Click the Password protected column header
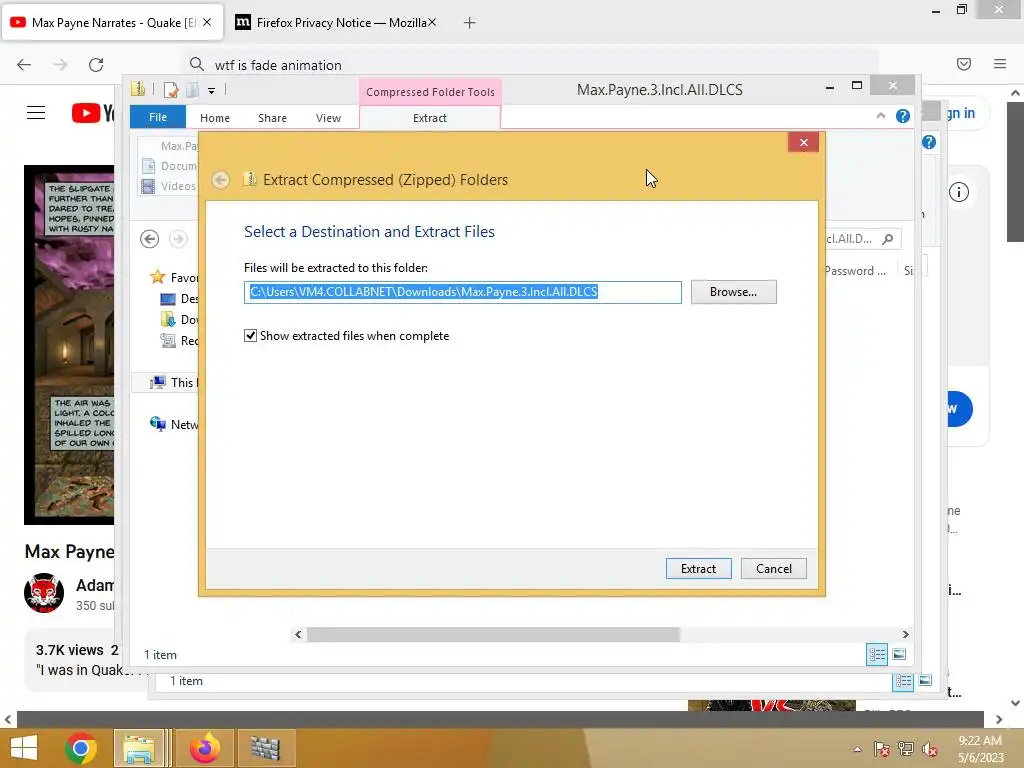1024x768 pixels. pyautogui.click(x=855, y=271)
